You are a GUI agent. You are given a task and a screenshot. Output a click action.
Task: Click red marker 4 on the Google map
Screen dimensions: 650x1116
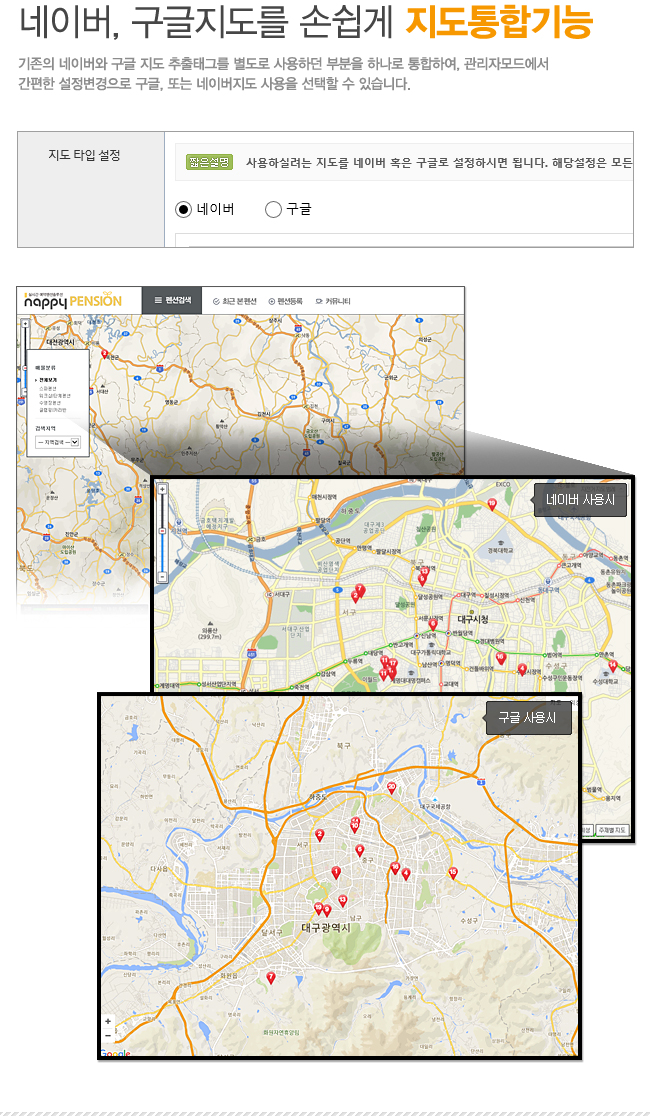point(406,874)
